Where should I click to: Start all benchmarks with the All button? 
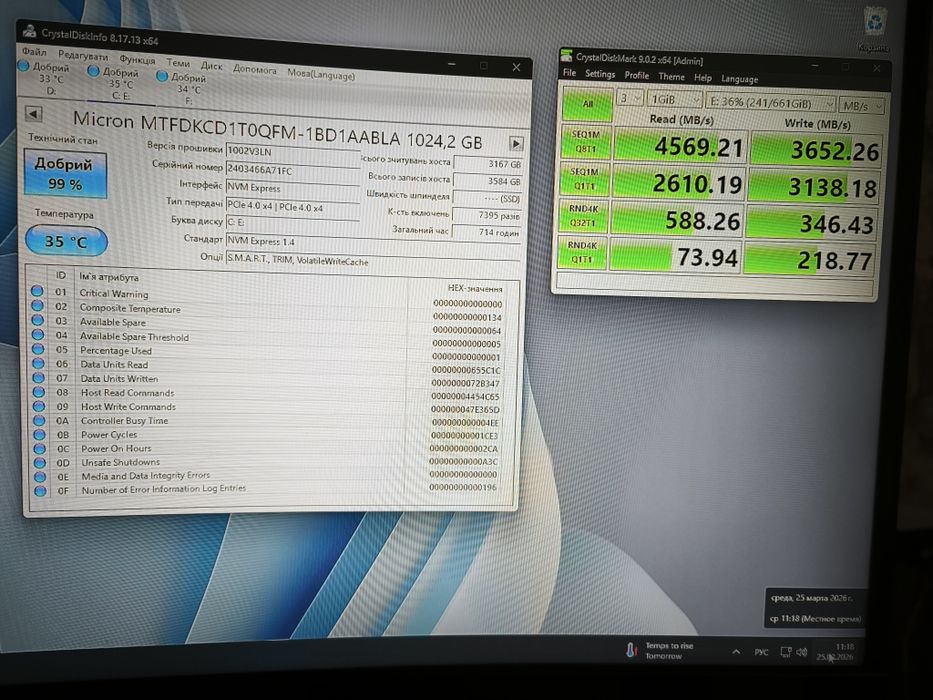(588, 104)
